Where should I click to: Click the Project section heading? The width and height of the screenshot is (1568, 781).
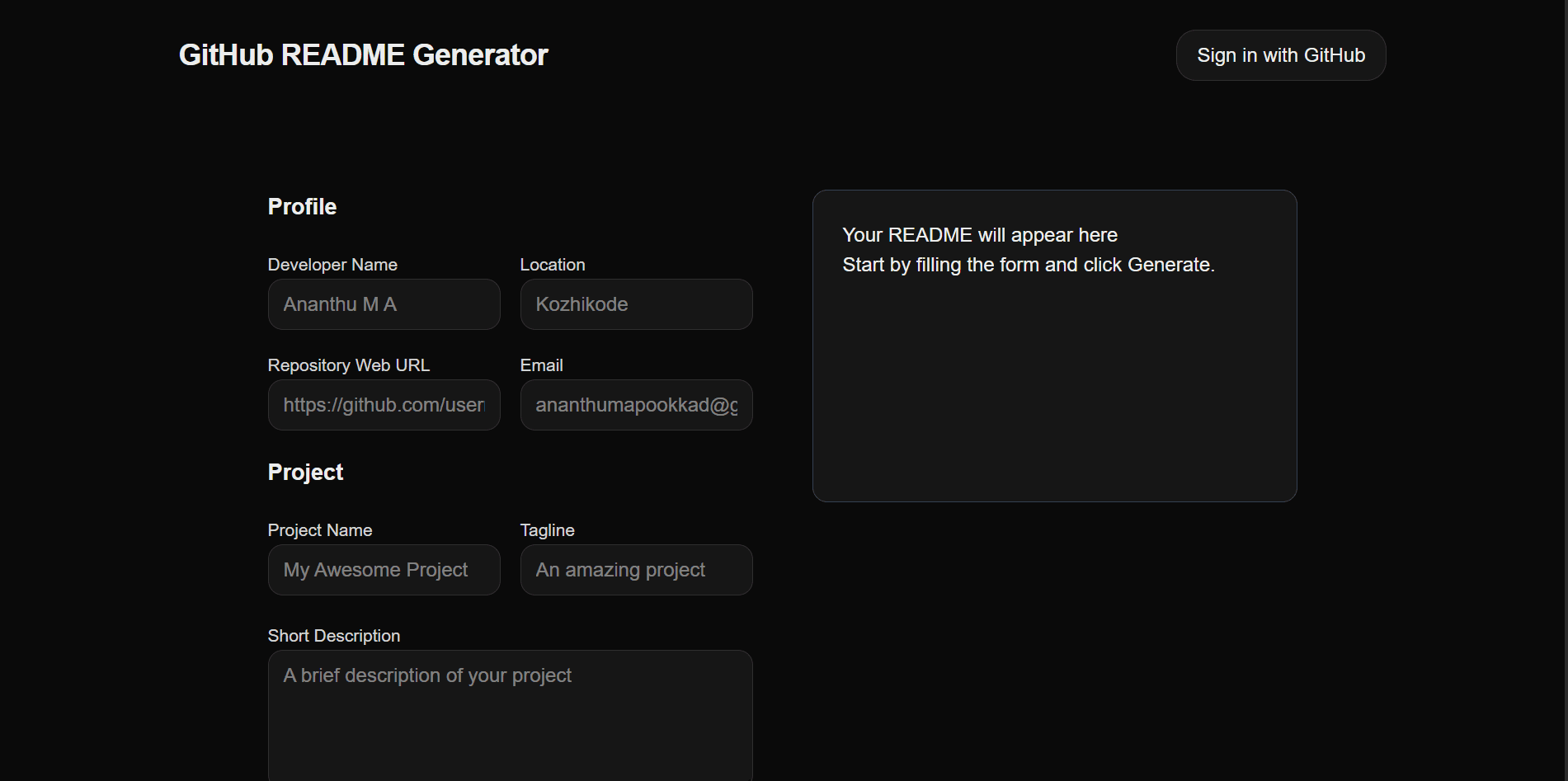point(305,473)
